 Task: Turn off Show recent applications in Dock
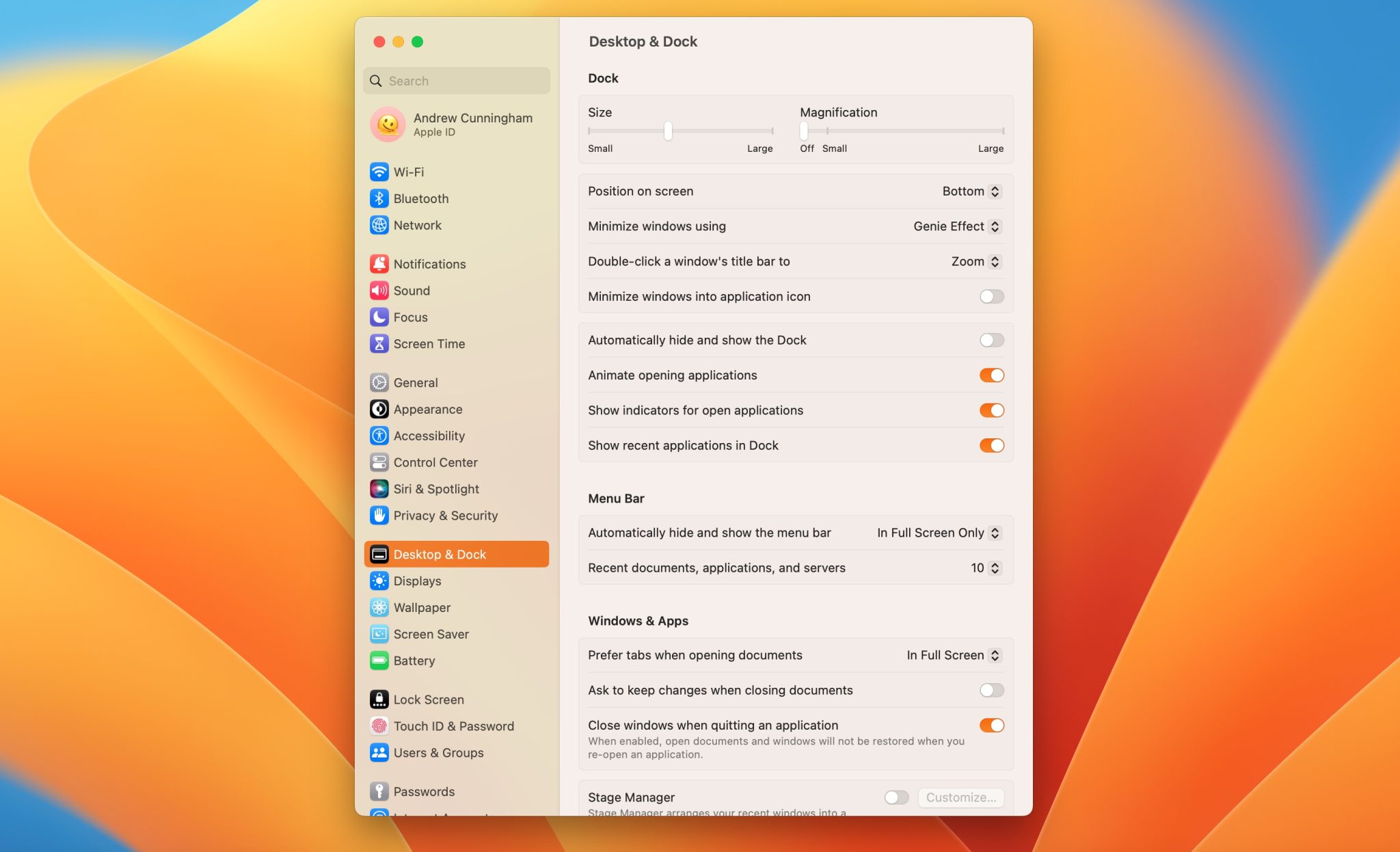(991, 445)
